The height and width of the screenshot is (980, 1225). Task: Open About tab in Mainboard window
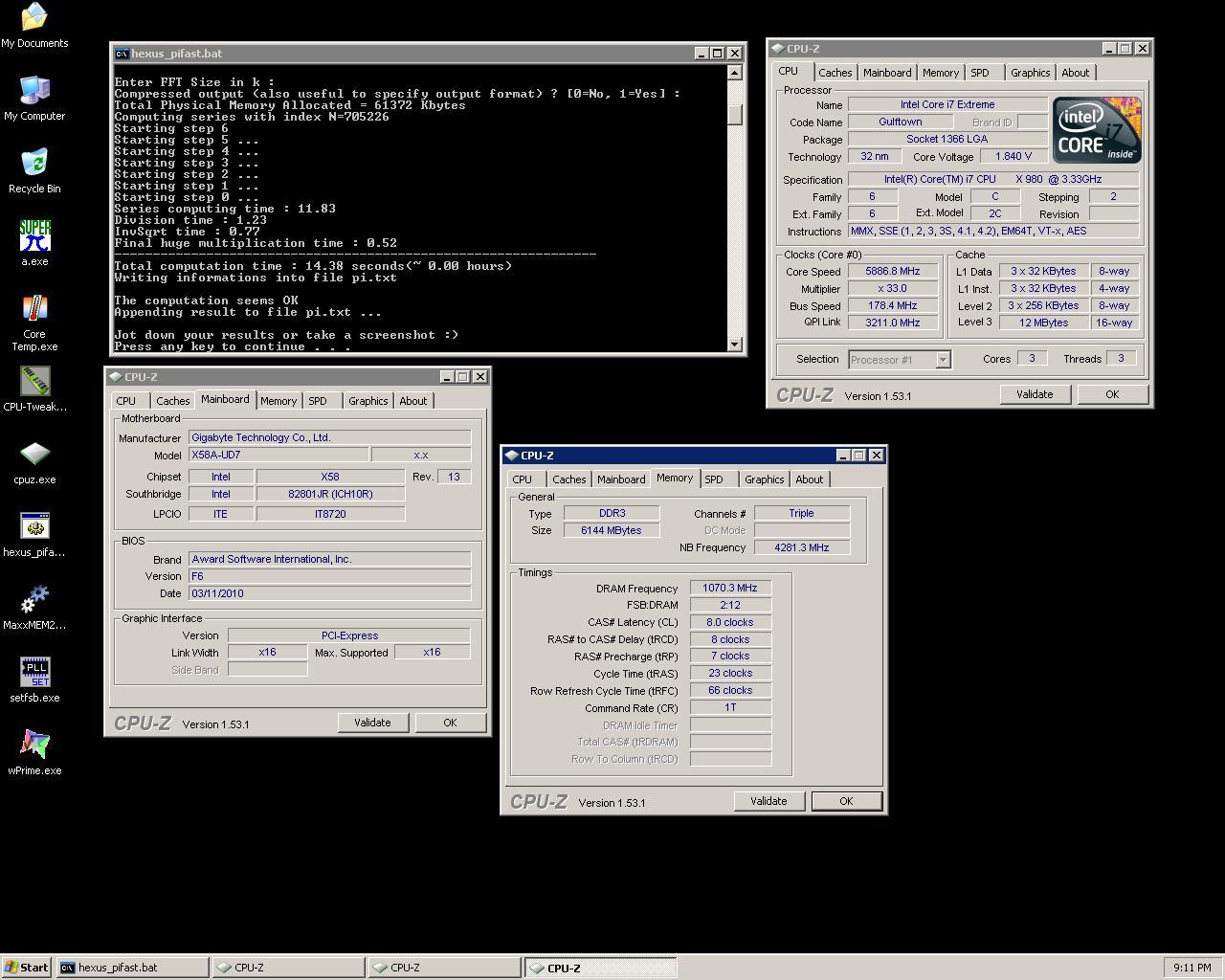click(x=413, y=401)
